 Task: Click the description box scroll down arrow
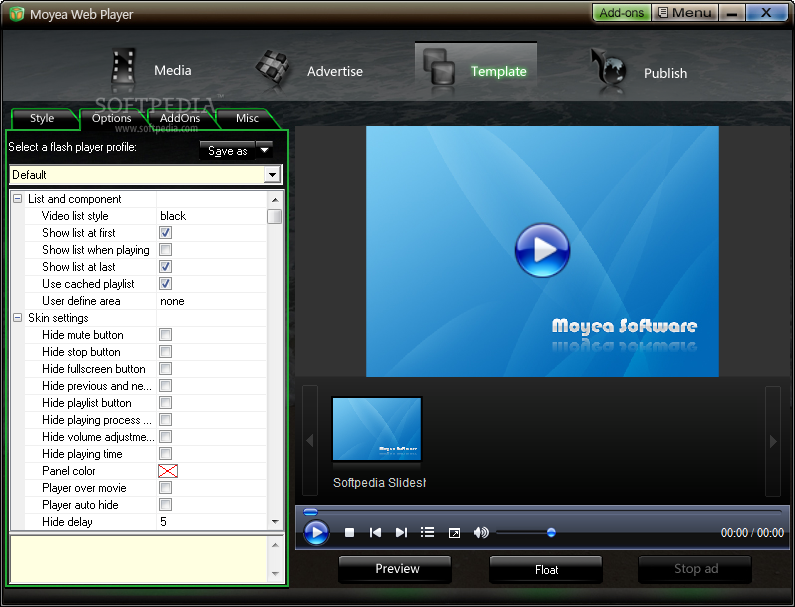coord(275,574)
